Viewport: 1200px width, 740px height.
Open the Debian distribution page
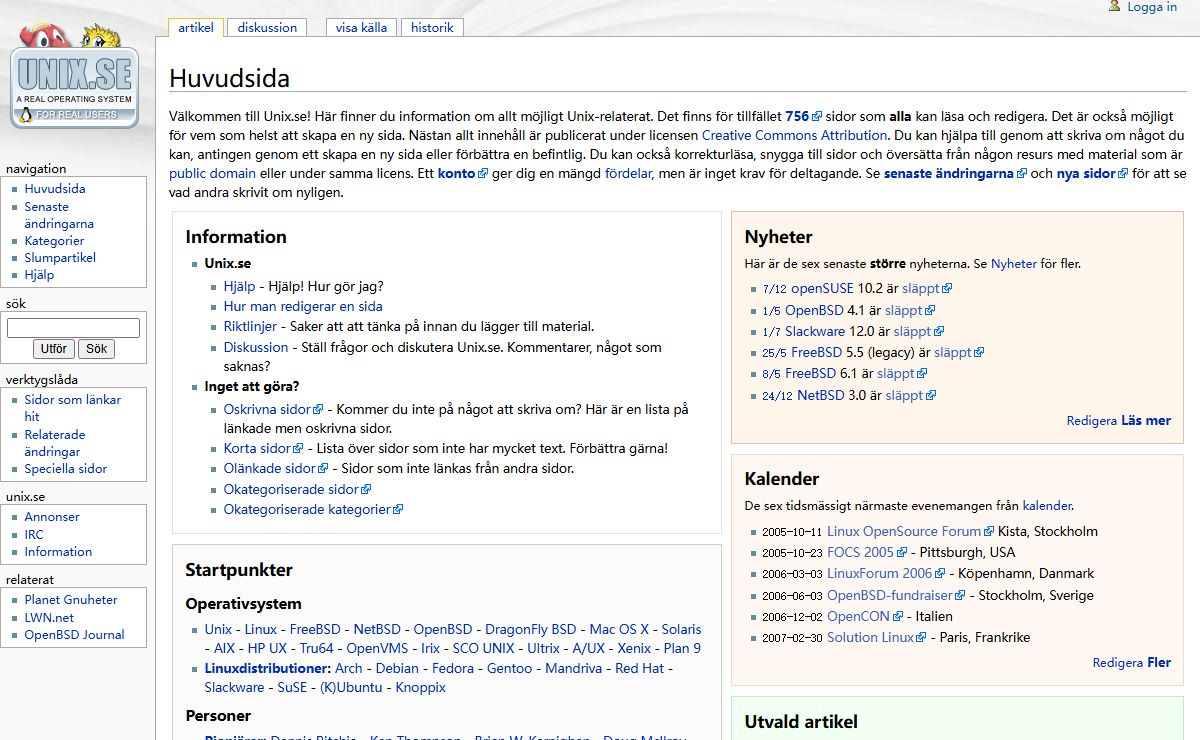(398, 668)
